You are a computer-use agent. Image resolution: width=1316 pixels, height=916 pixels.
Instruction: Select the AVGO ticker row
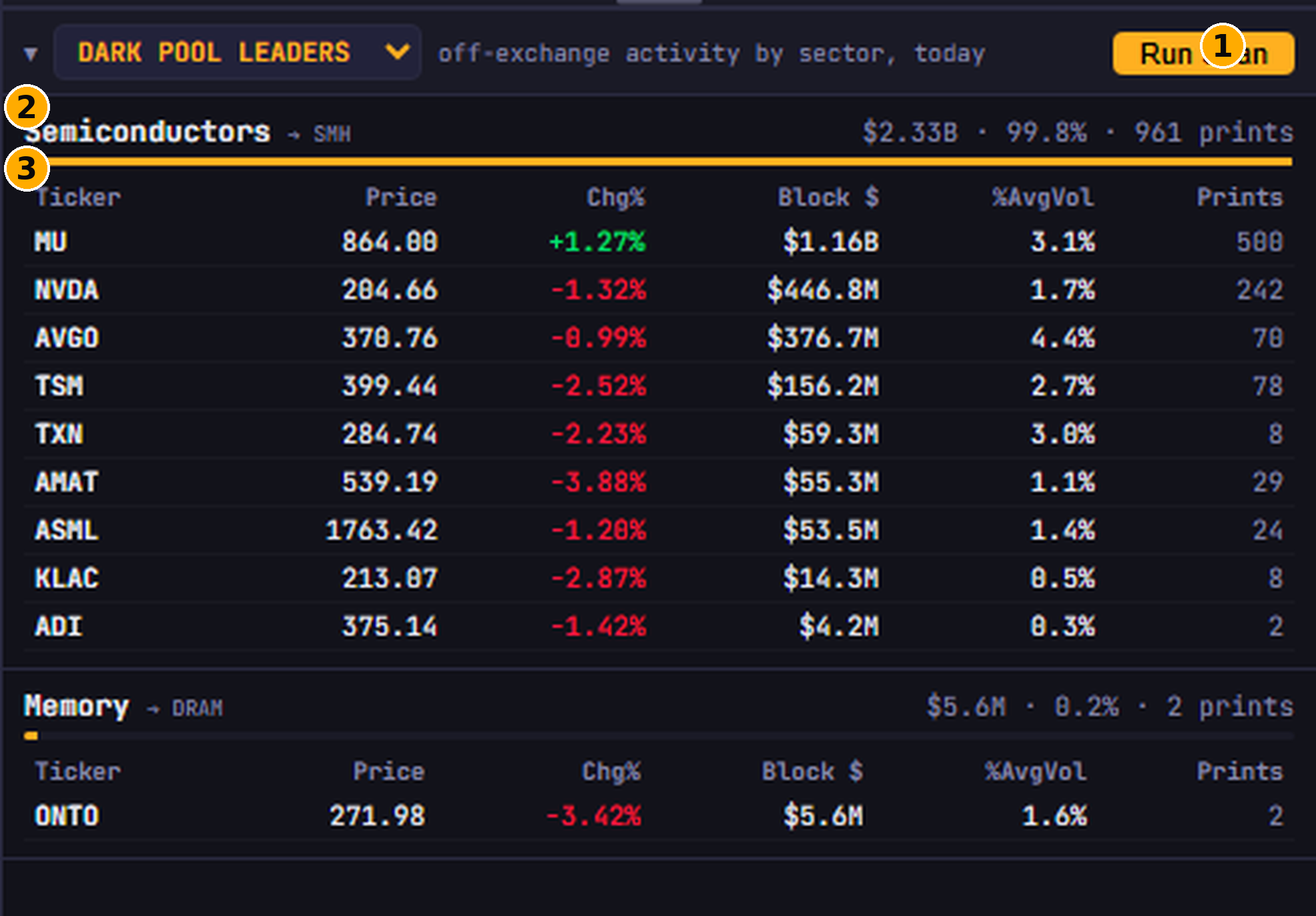click(x=659, y=338)
